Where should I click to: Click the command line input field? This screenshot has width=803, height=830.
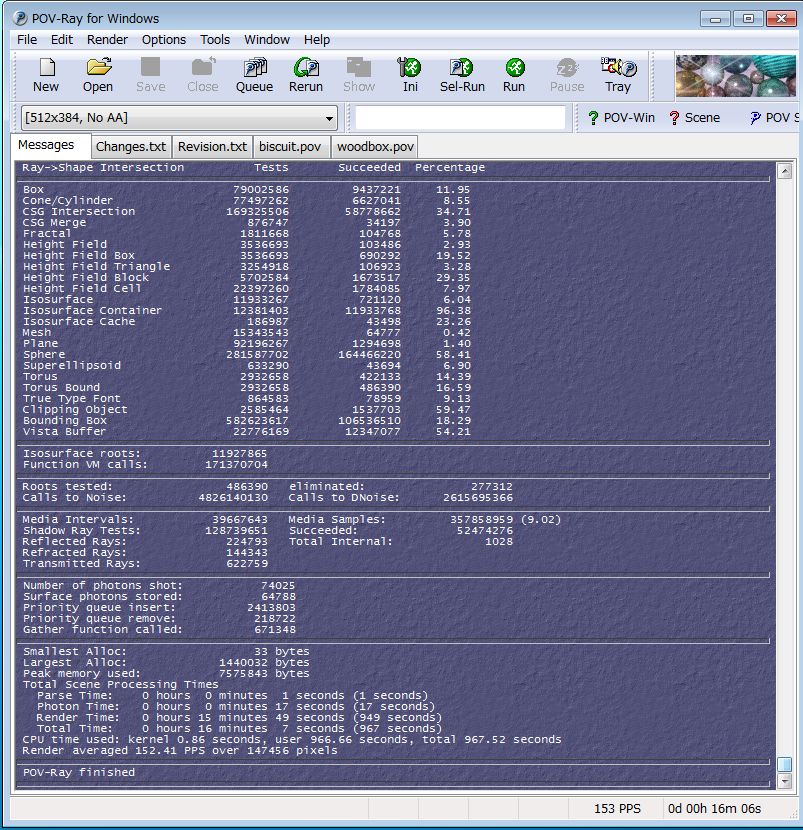coord(460,118)
